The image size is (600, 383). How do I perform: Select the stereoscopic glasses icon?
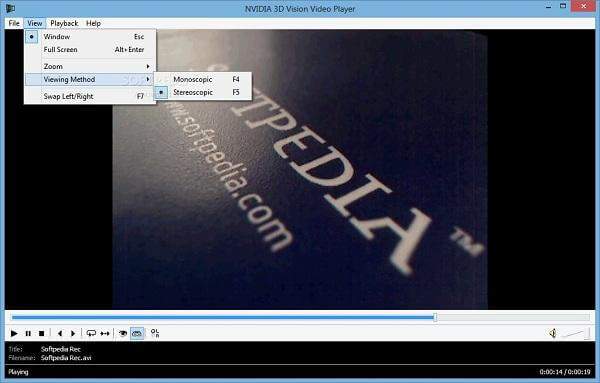click(137, 334)
